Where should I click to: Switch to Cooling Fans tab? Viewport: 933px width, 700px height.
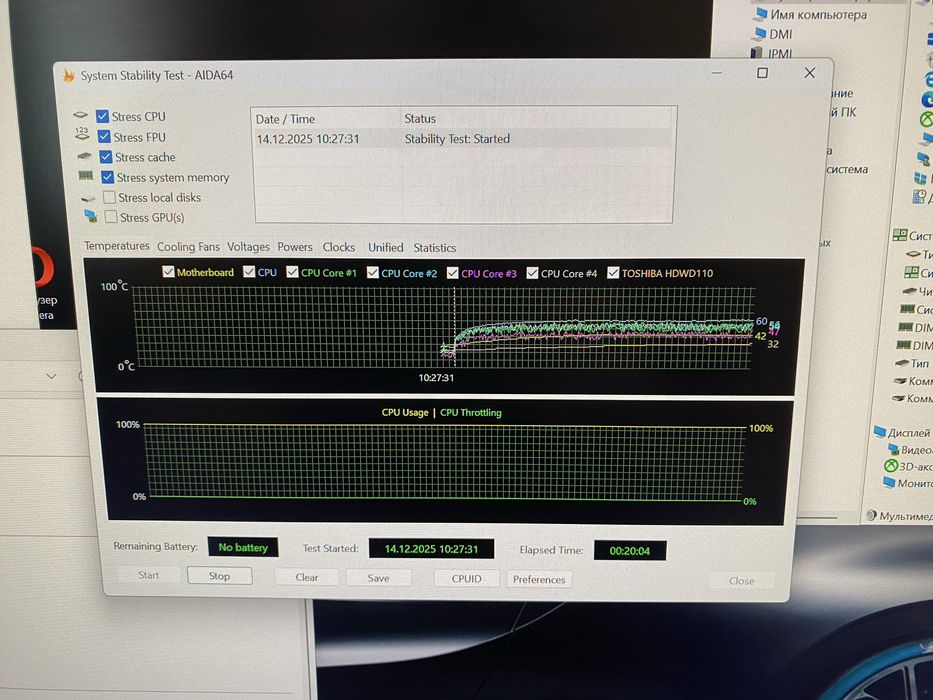188,246
